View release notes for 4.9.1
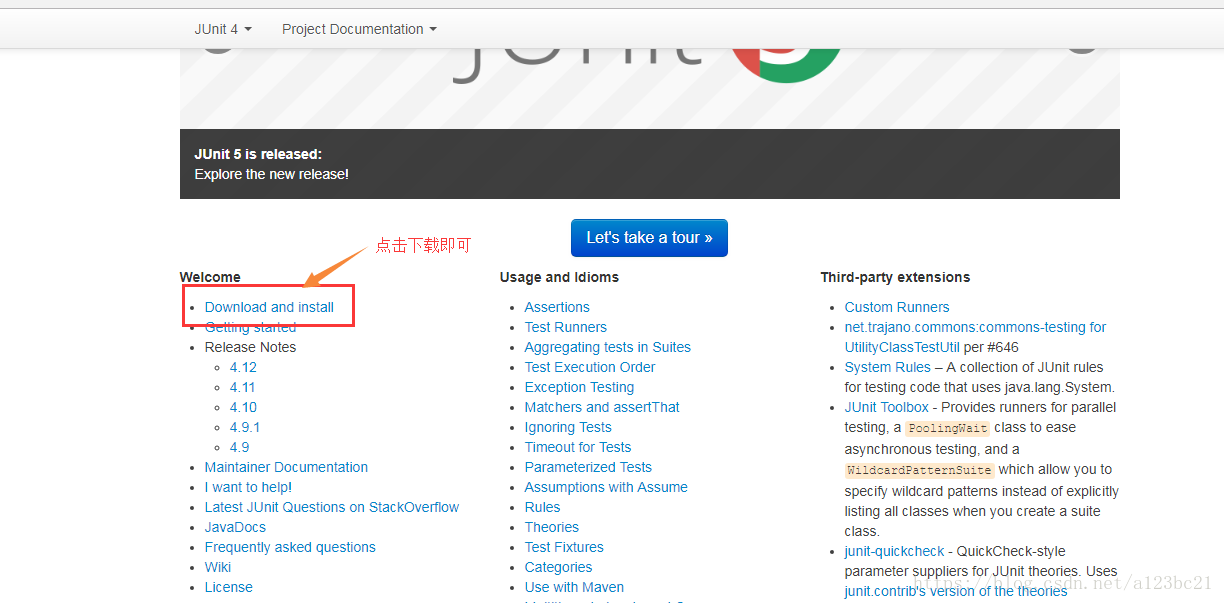This screenshot has width=1224, height=603. 245,427
